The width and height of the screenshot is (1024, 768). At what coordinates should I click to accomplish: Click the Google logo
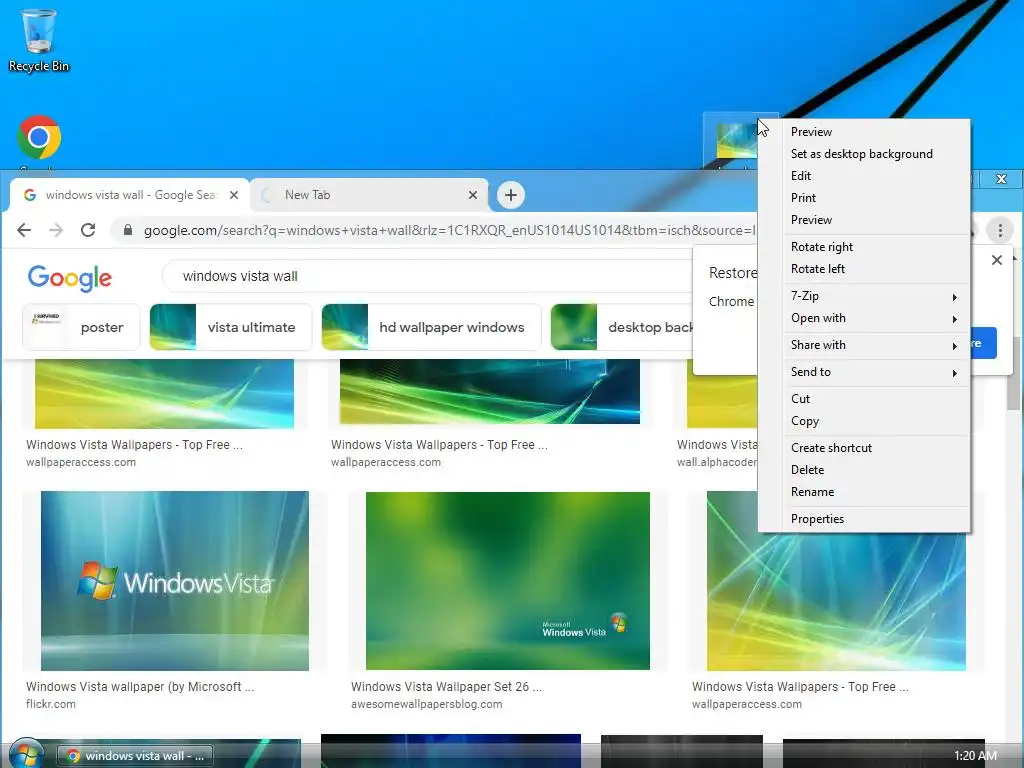pyautogui.click(x=70, y=278)
